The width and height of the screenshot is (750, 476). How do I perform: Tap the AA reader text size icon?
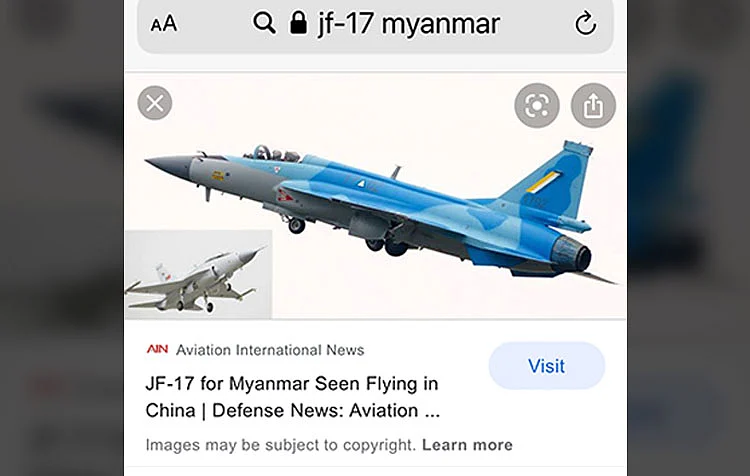[164, 23]
